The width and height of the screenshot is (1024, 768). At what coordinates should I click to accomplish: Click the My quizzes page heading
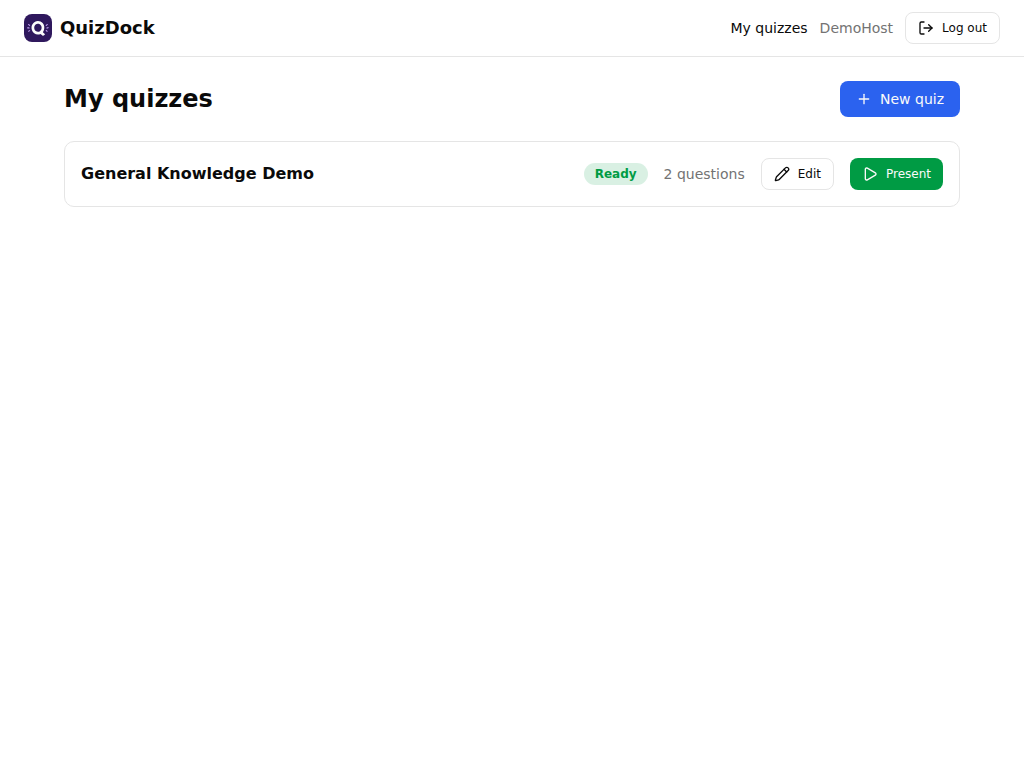point(138,99)
